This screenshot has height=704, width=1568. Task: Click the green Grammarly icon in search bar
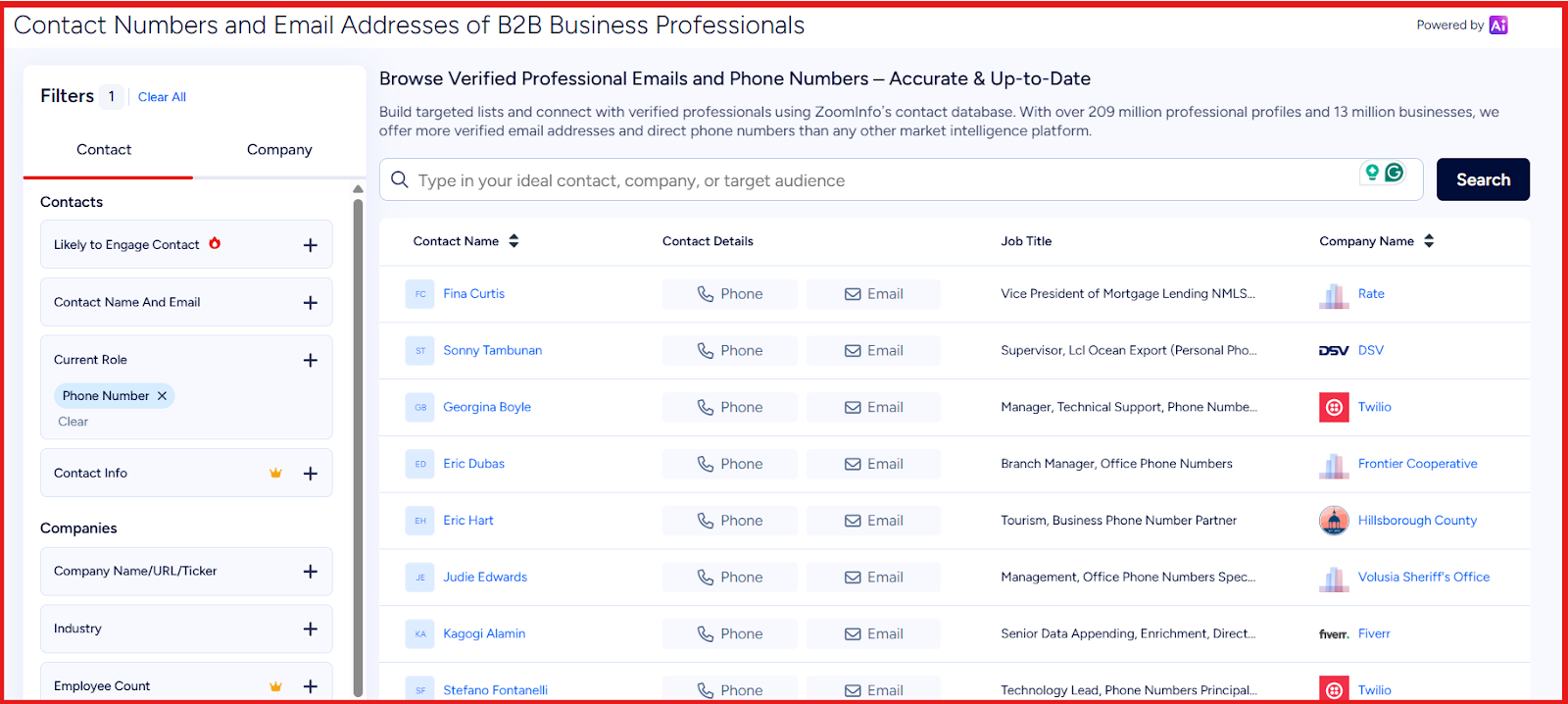[x=1394, y=173]
